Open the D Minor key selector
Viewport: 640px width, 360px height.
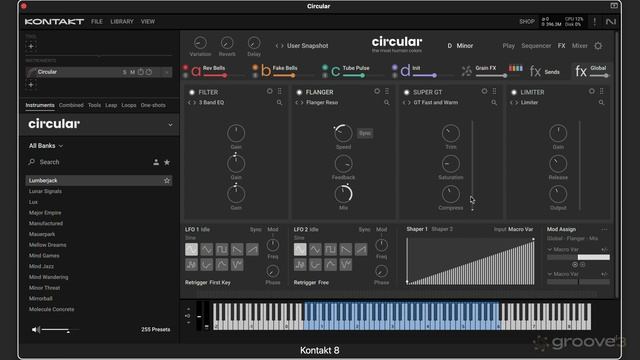coord(460,46)
